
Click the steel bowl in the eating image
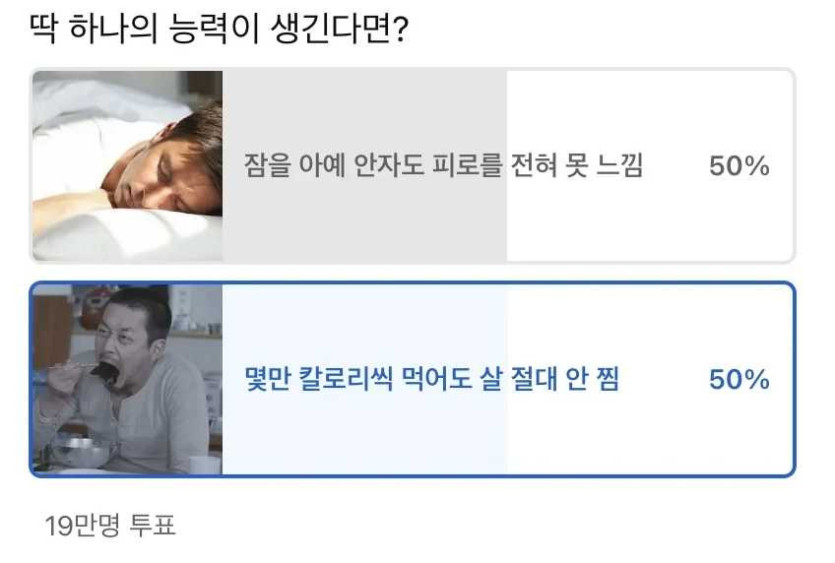point(85,450)
